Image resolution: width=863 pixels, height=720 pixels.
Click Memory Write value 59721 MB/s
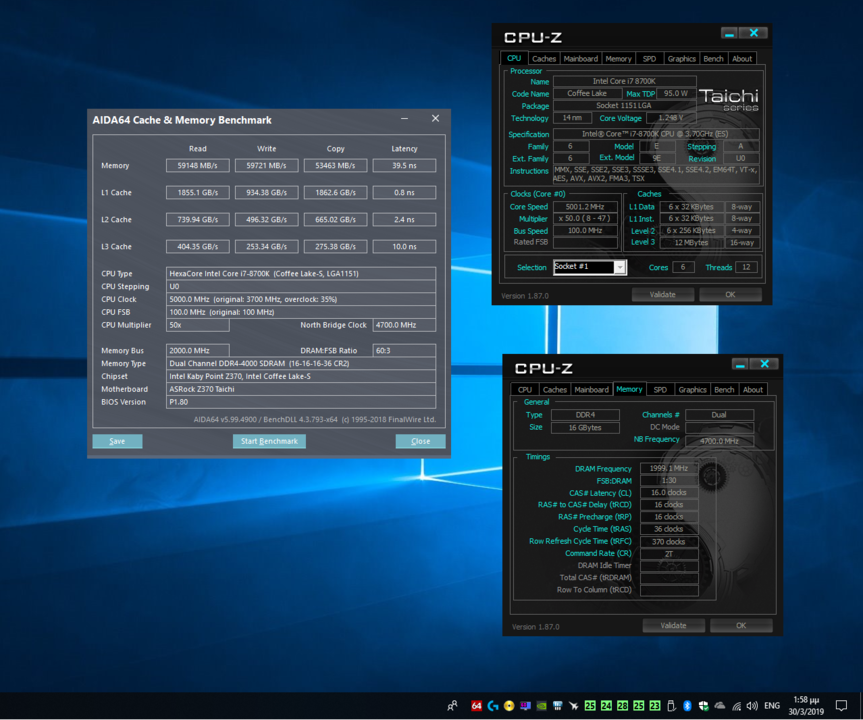click(266, 165)
